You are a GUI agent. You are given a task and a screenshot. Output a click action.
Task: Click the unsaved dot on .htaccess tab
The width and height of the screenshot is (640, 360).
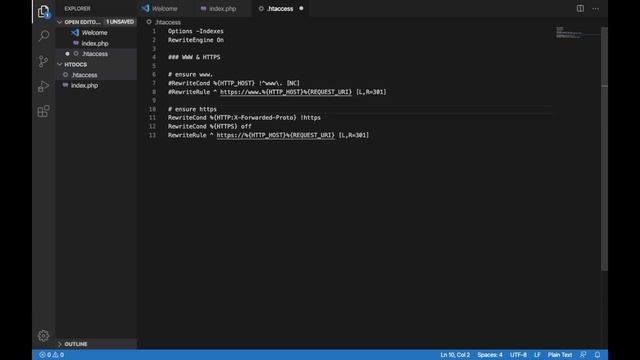point(301,8)
